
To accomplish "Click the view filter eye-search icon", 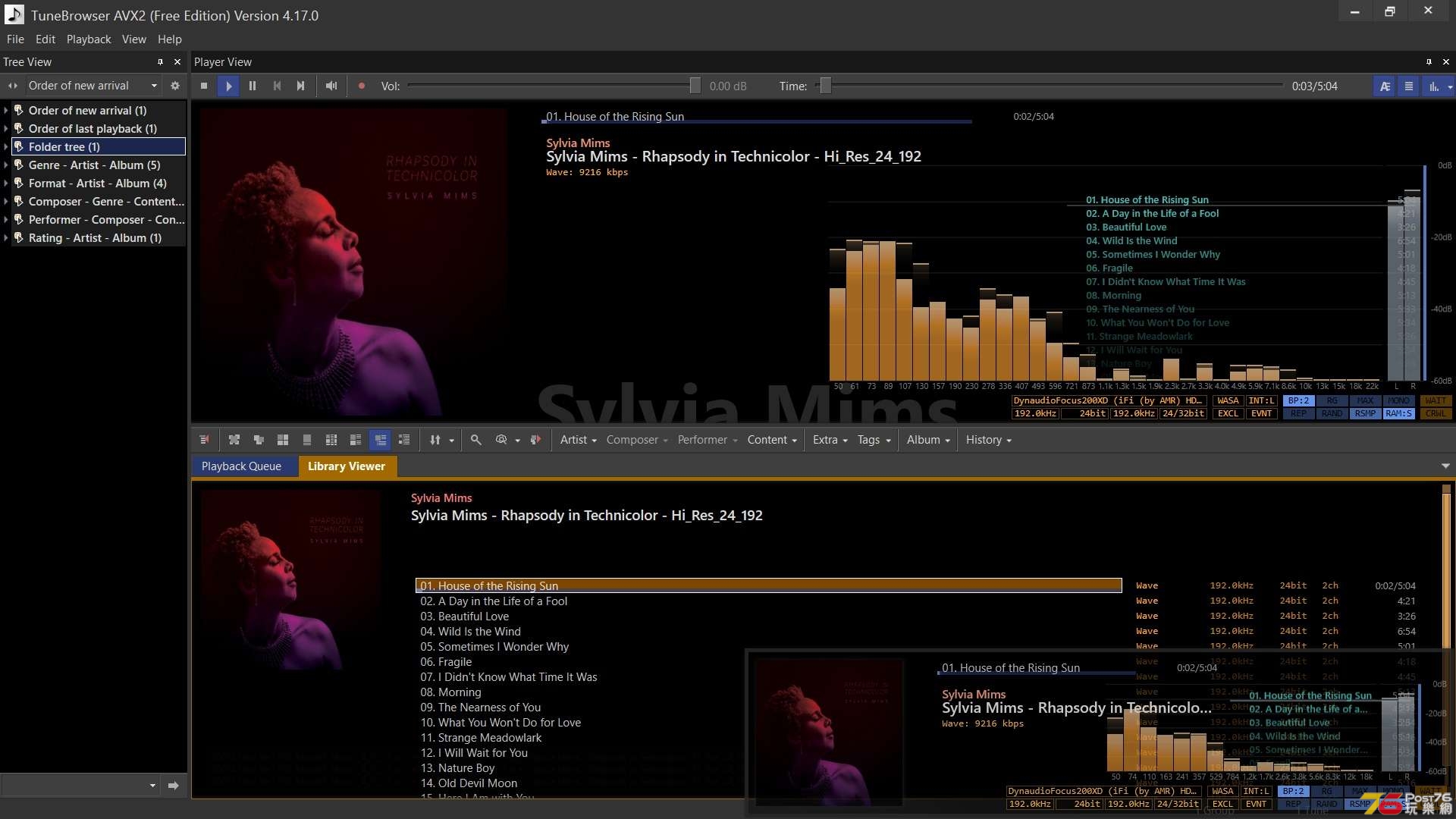I will coord(501,440).
